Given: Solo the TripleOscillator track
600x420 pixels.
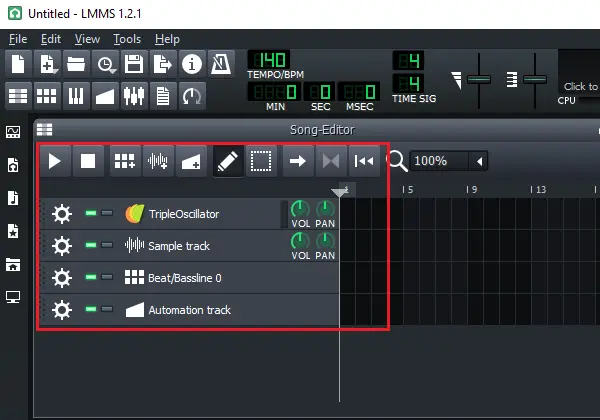Looking at the screenshot, I should pos(107,213).
